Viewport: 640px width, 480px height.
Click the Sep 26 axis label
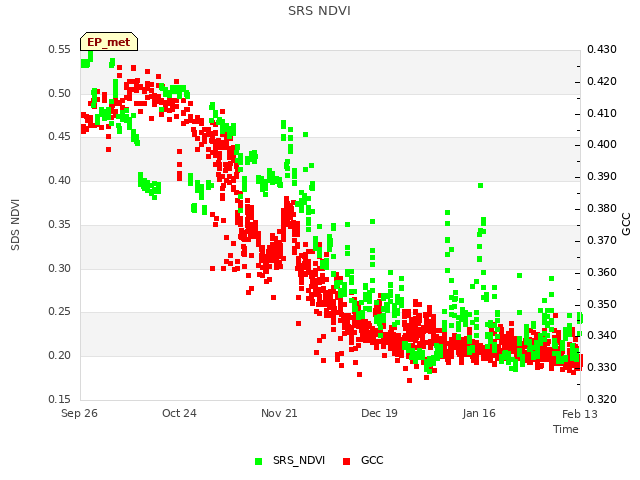[79, 413]
